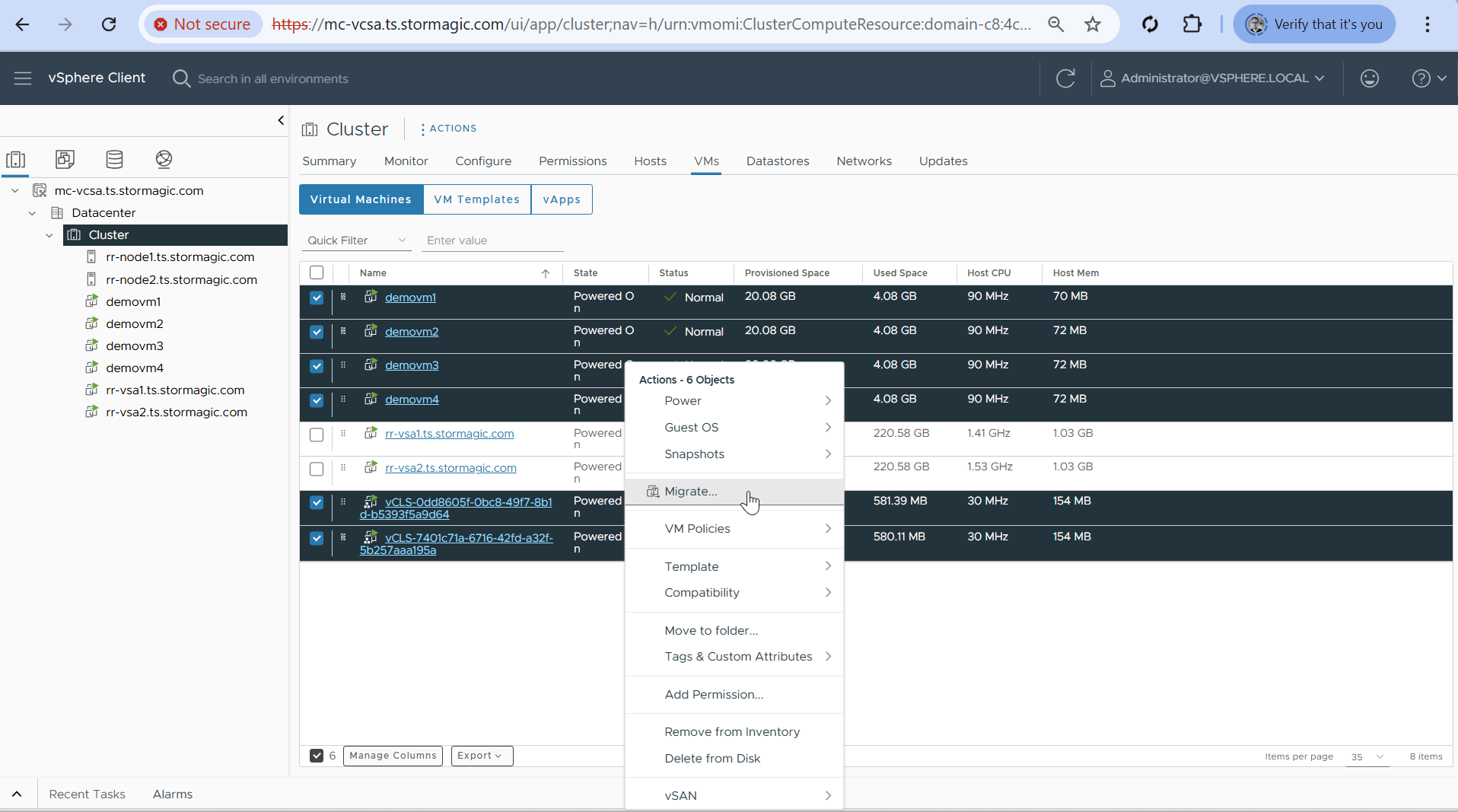Click the Search in all environments field
This screenshot has height=812, width=1458.
point(273,79)
